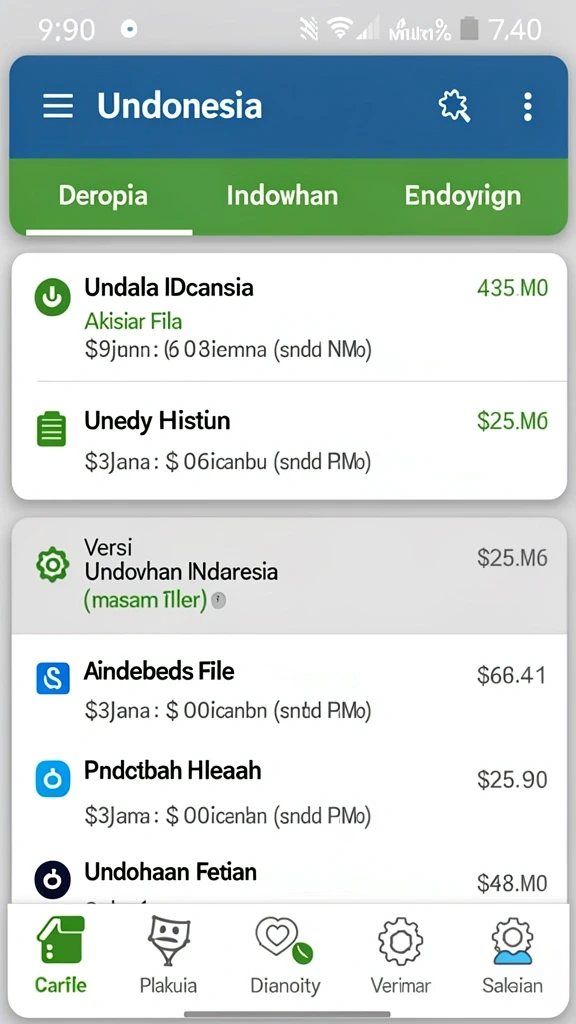Tap the blue S icon for Aindebeds File
Viewport: 576px width, 1024px height.
tap(52, 678)
